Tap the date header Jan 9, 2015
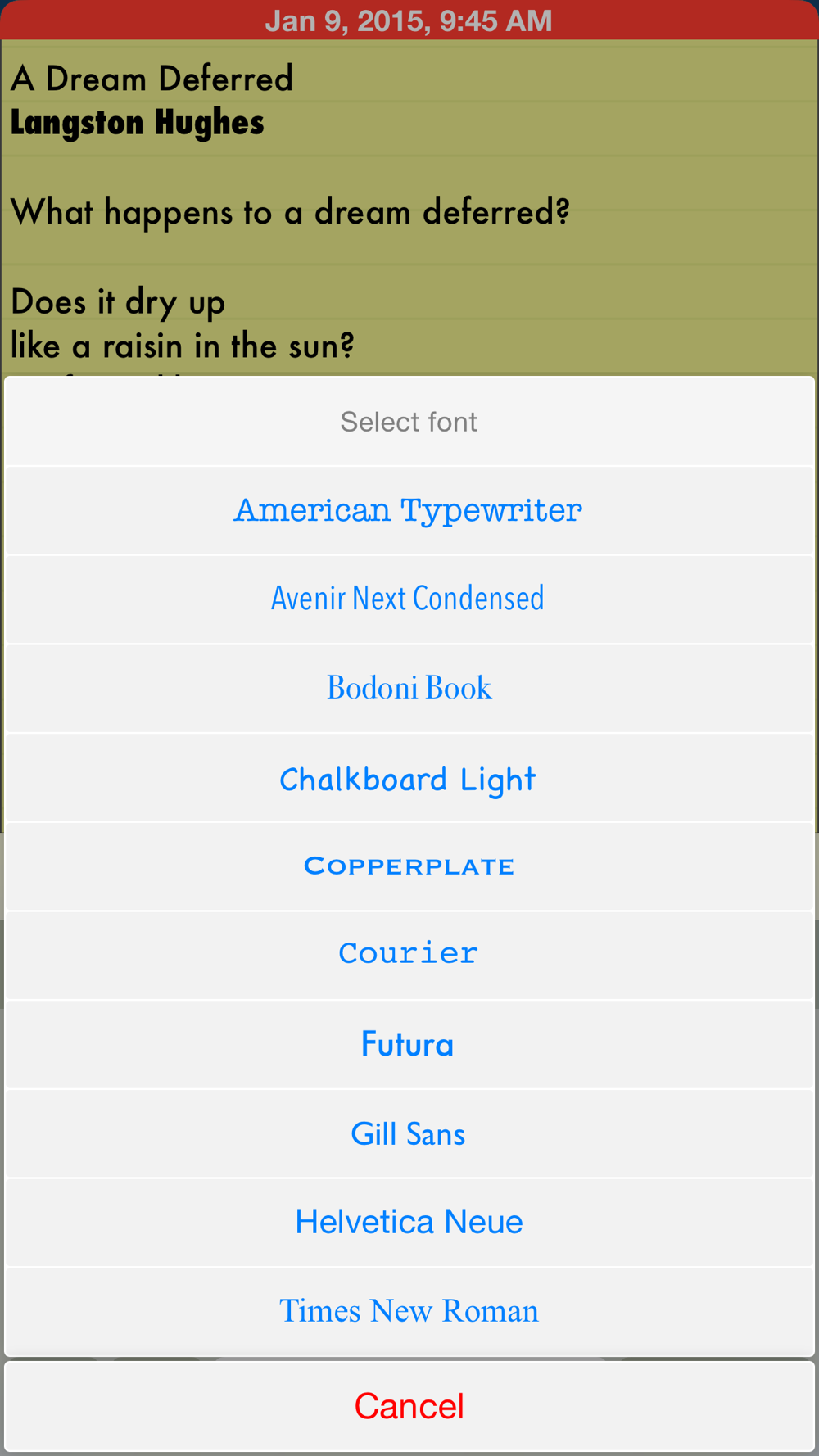The image size is (819, 1456). (x=409, y=20)
